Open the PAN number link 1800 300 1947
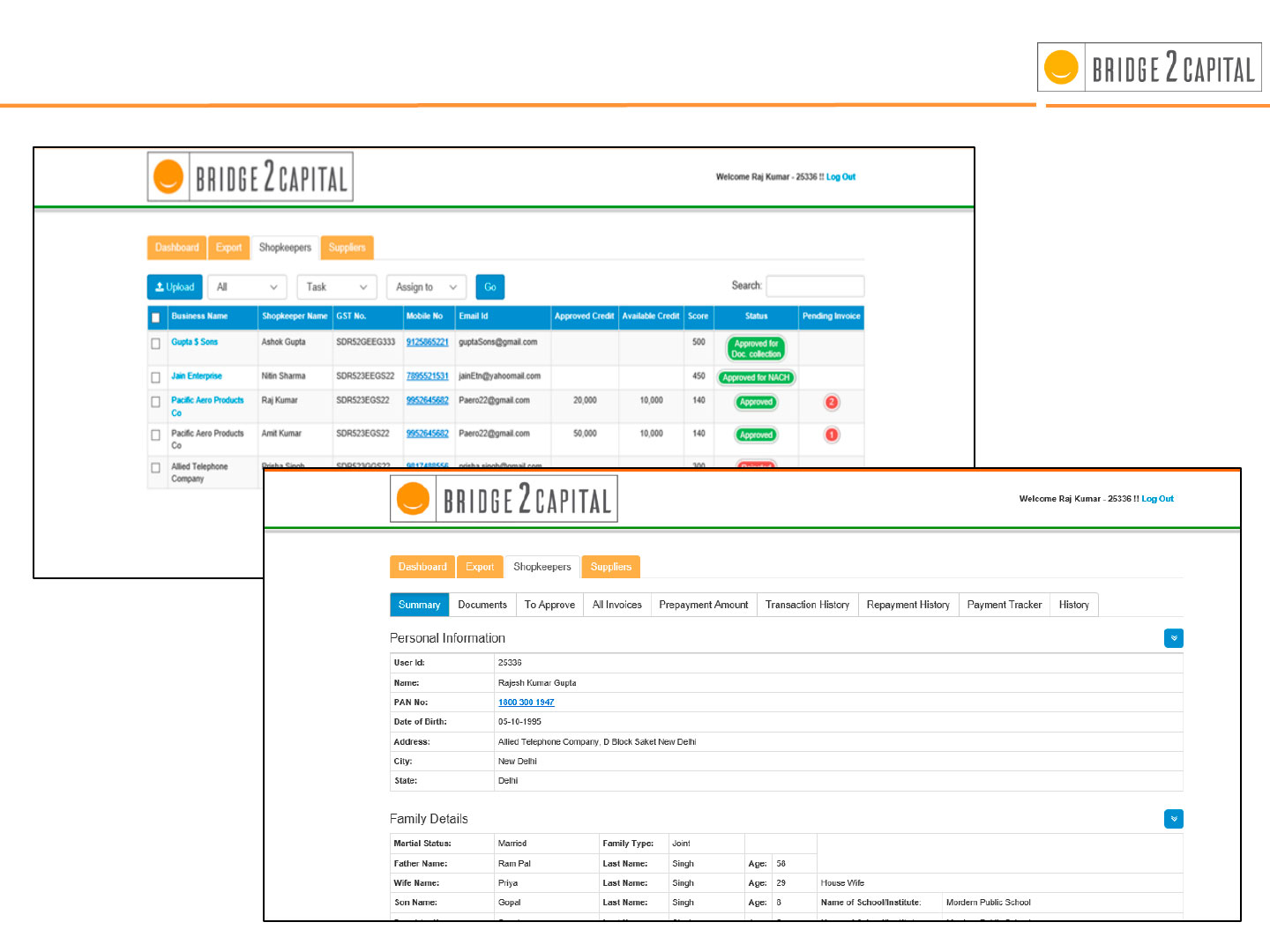The height and width of the screenshot is (952, 1270). [526, 703]
